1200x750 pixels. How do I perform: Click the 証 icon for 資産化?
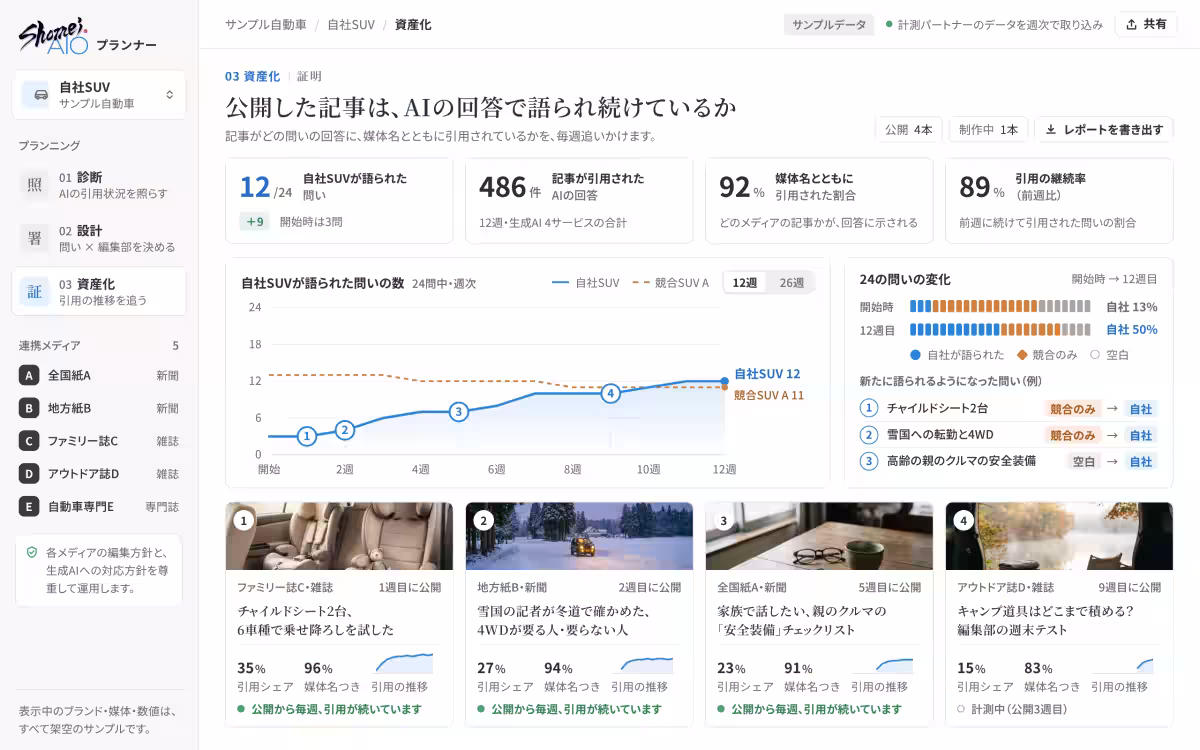tap(35, 292)
